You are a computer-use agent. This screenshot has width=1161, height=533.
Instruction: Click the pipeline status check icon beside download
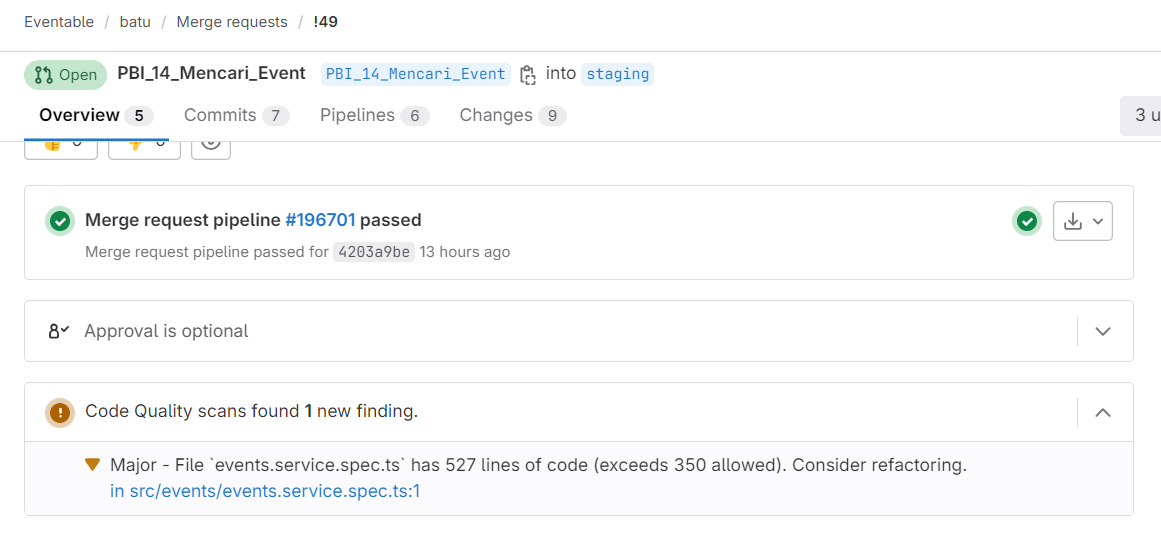click(x=1026, y=221)
